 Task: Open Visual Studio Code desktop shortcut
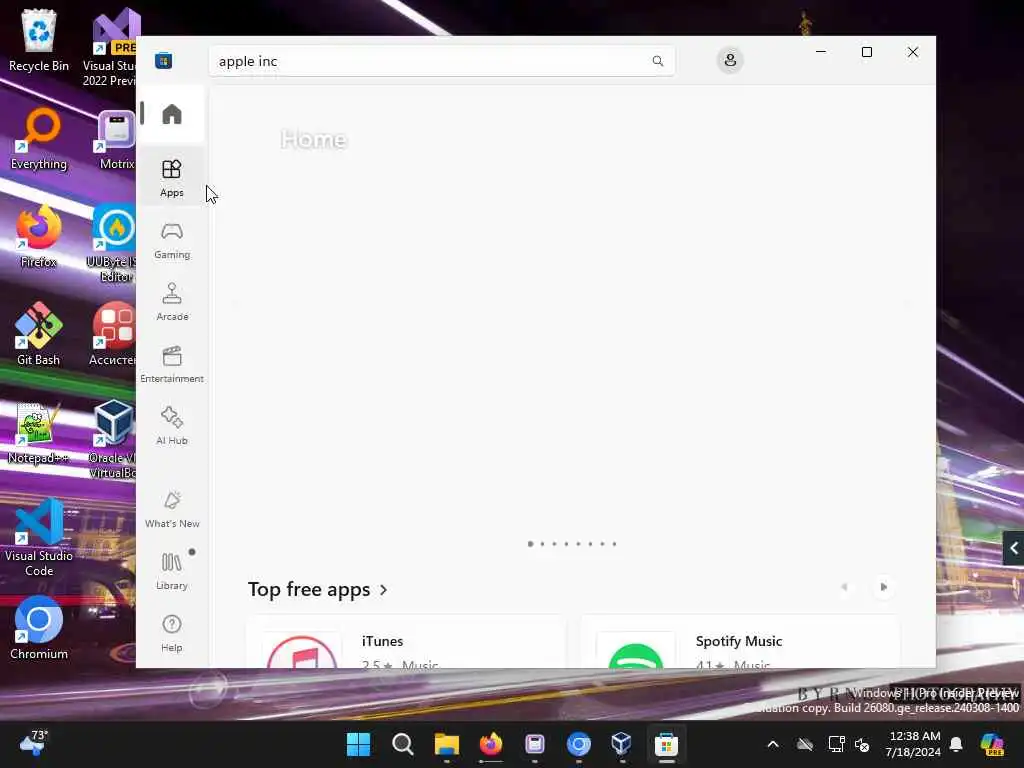click(x=39, y=537)
